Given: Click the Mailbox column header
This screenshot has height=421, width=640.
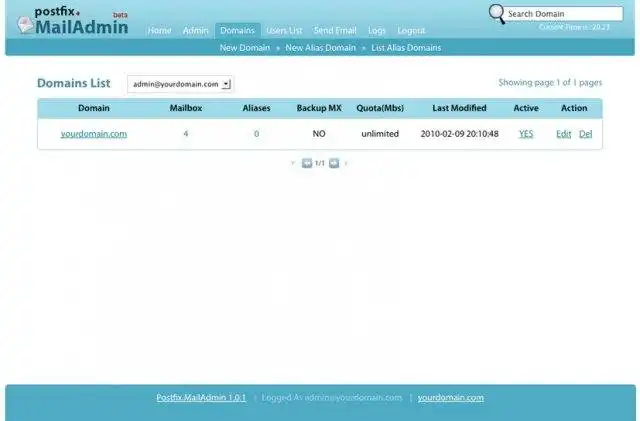Looking at the screenshot, I should click(186, 108).
